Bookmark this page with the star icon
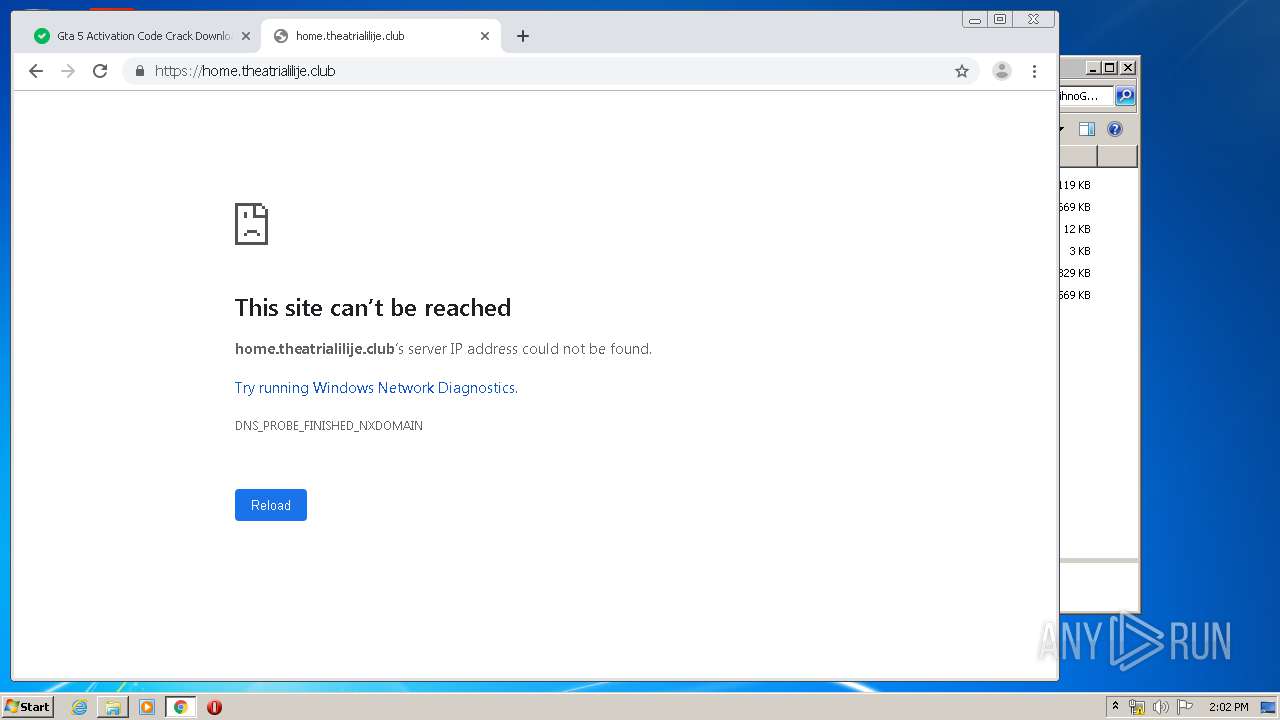The width and height of the screenshot is (1280, 720). pyautogui.click(x=962, y=71)
